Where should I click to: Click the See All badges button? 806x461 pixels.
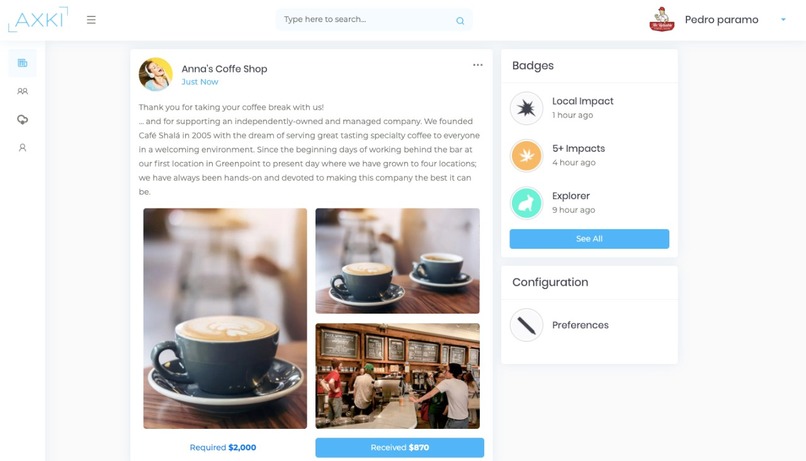(589, 239)
